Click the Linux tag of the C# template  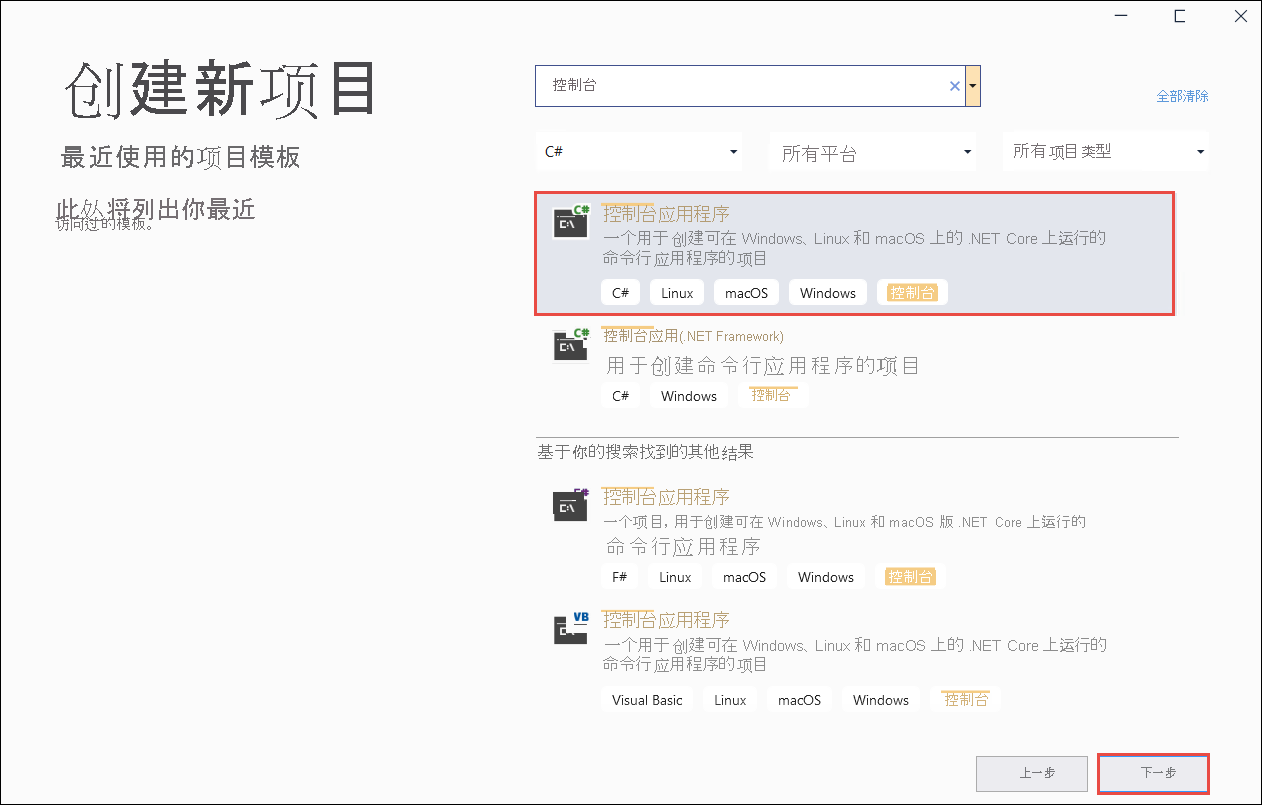677,293
